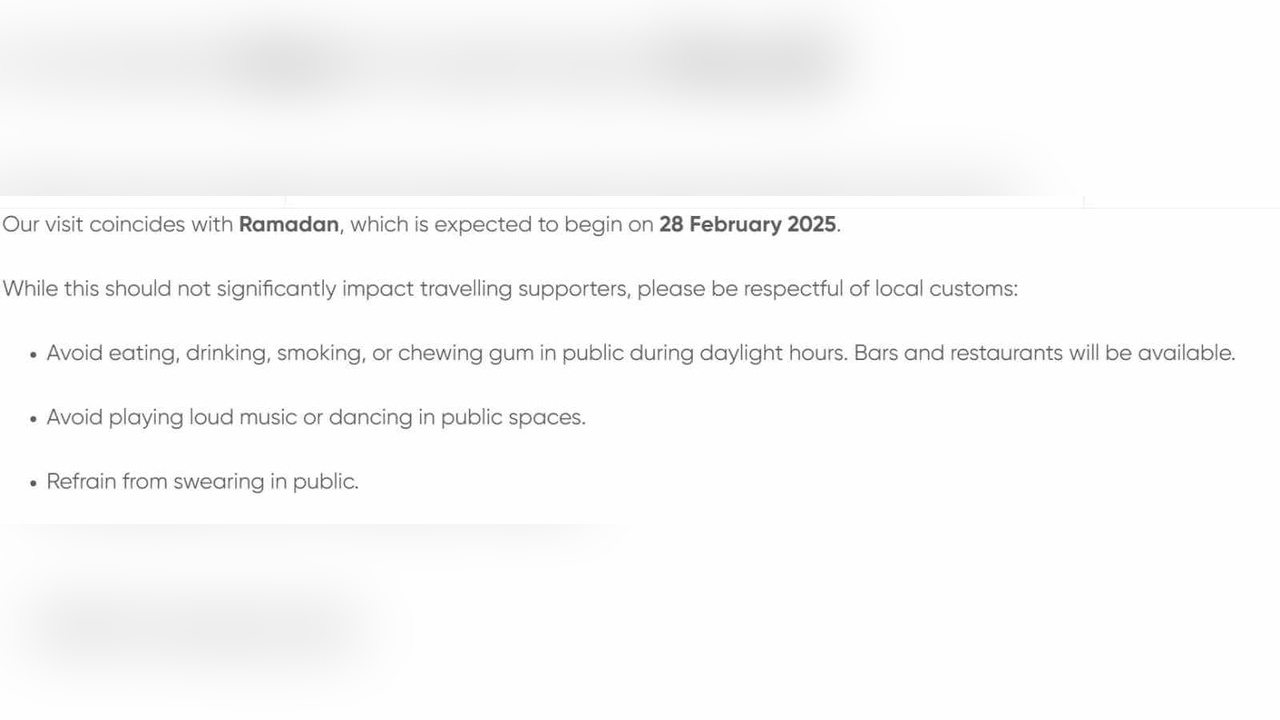Screen dimensions: 1280x720
Task: Click the bullet before 'Refrain from swearing'
Action: coord(34,482)
